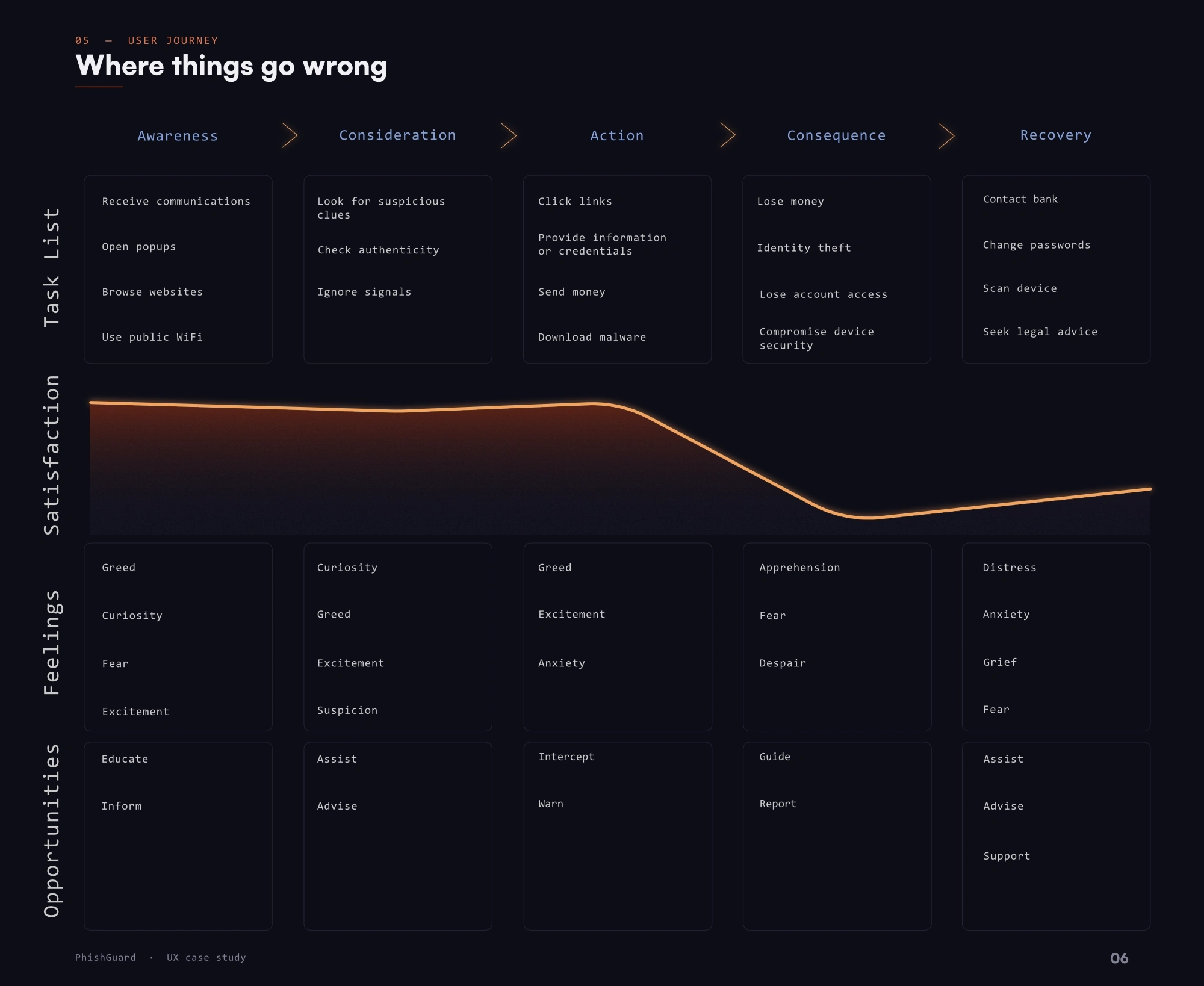This screenshot has height=986, width=1204.
Task: Open the Action stage heading
Action: click(617, 136)
